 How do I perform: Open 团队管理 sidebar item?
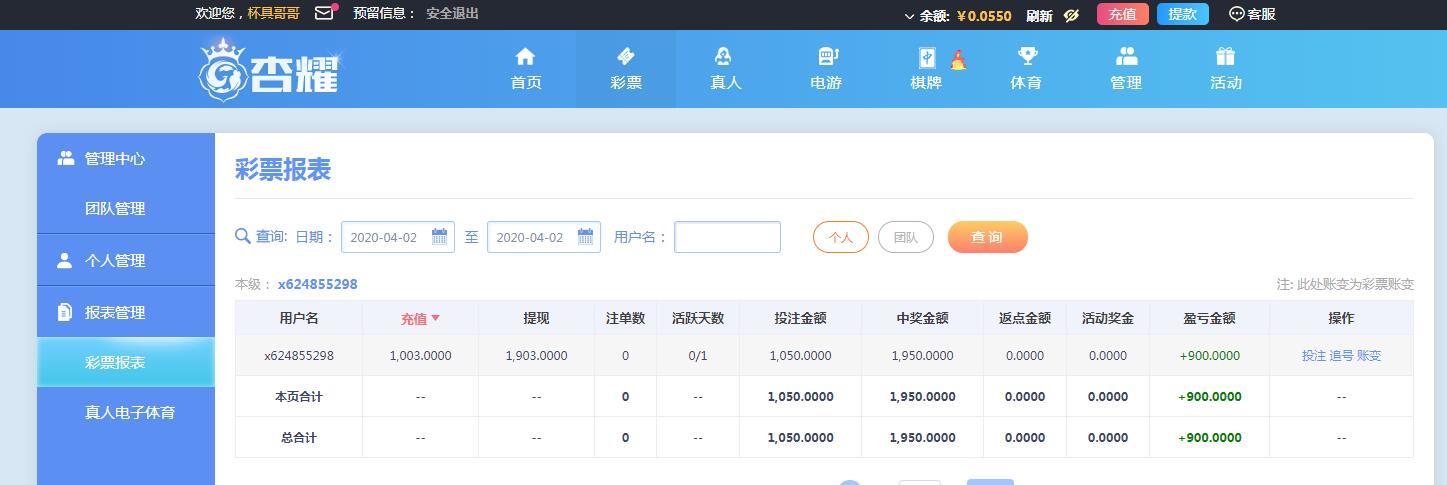click(x=126, y=208)
